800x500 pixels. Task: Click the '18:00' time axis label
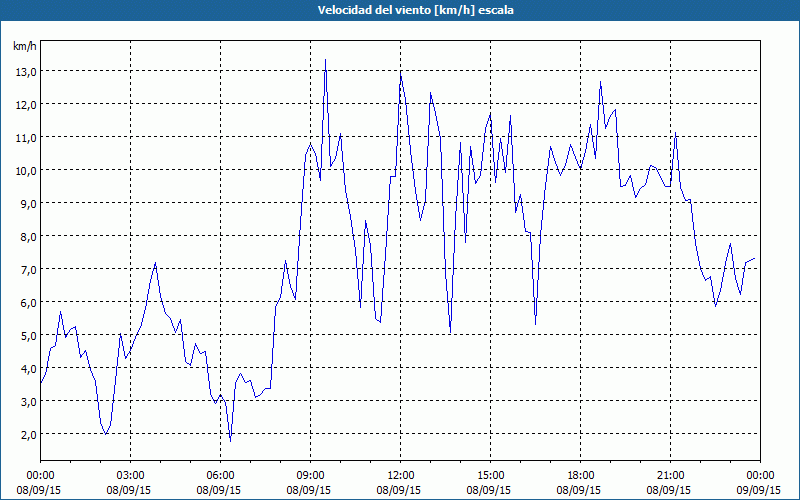580,476
